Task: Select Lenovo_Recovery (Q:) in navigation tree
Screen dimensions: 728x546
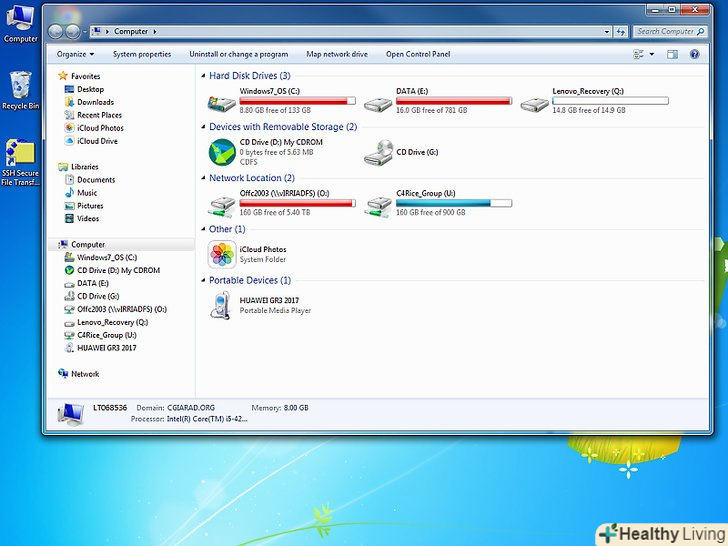Action: tap(112, 322)
